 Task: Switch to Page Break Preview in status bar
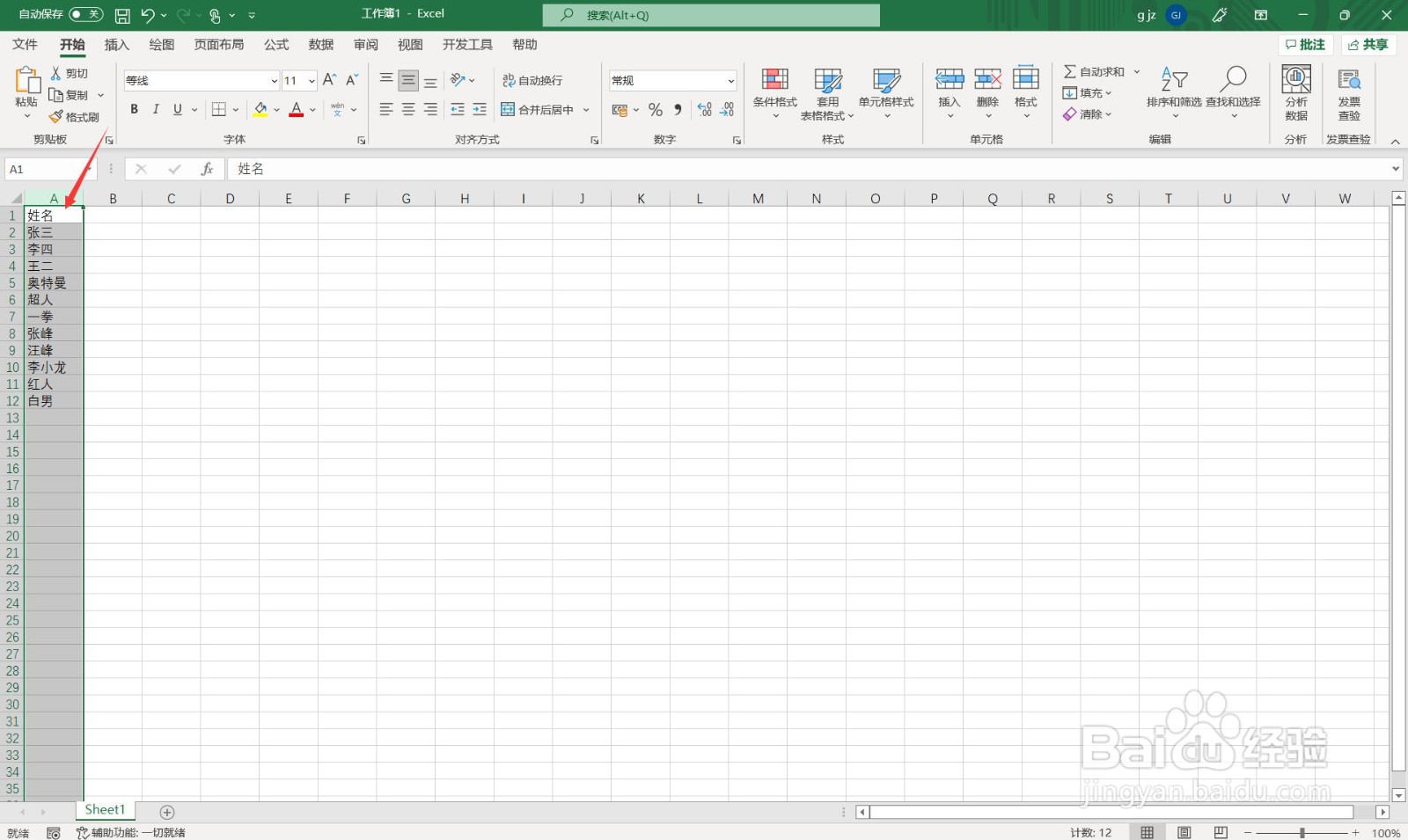tap(1221, 832)
